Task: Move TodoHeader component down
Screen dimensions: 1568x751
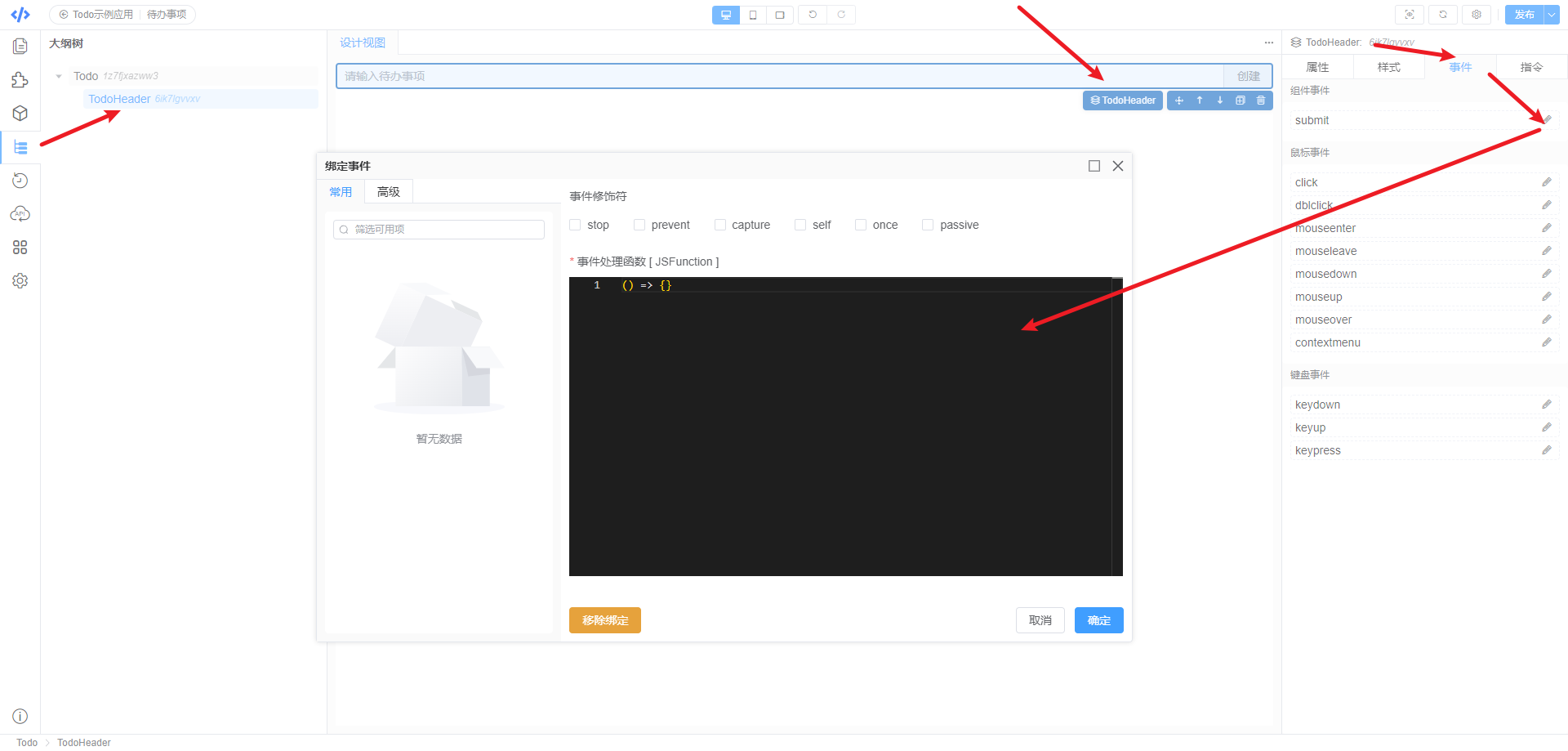Action: click(x=1220, y=101)
